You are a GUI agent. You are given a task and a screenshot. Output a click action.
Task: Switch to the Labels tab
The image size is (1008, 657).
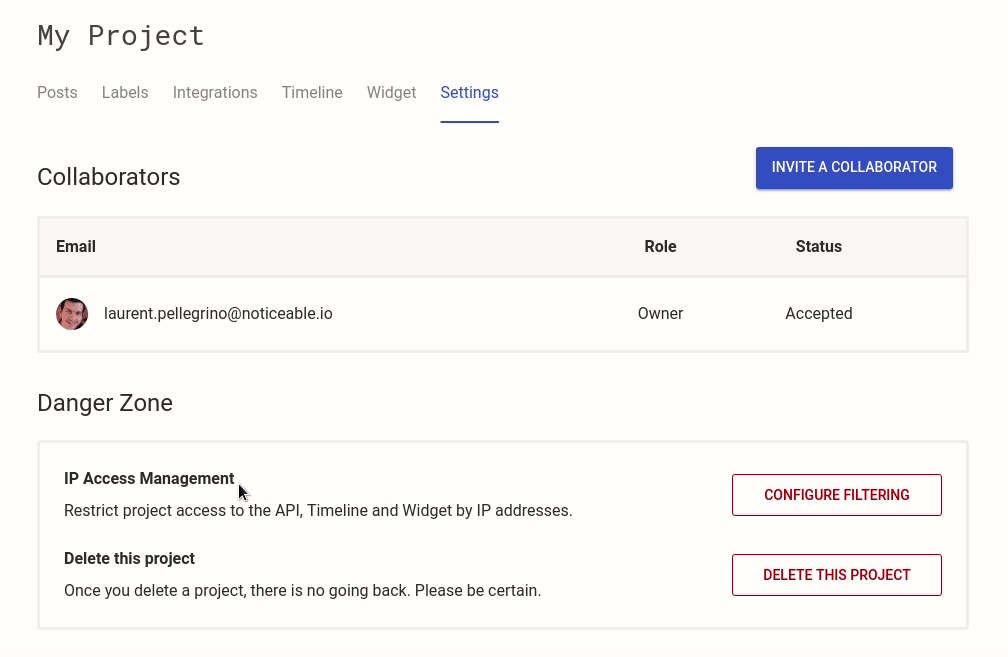(x=125, y=93)
